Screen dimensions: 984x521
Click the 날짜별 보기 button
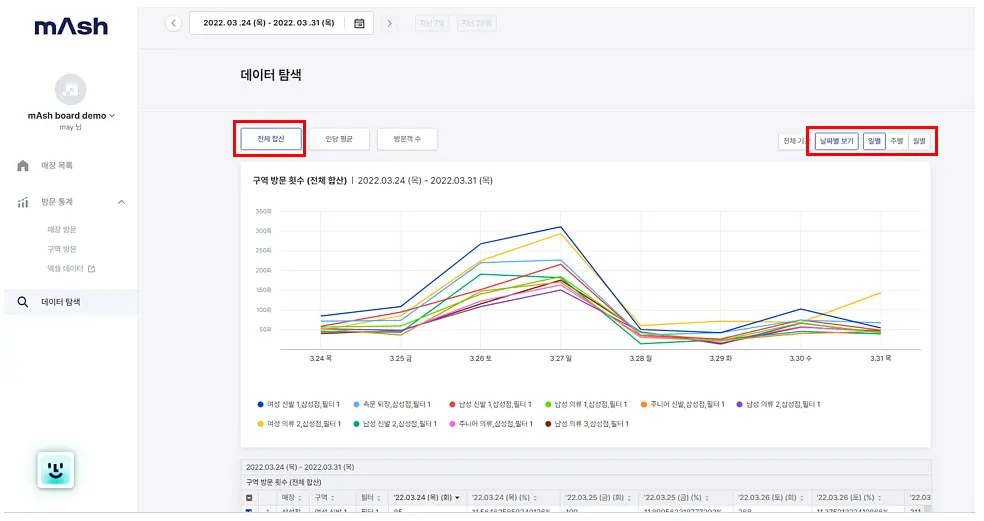[837, 141]
